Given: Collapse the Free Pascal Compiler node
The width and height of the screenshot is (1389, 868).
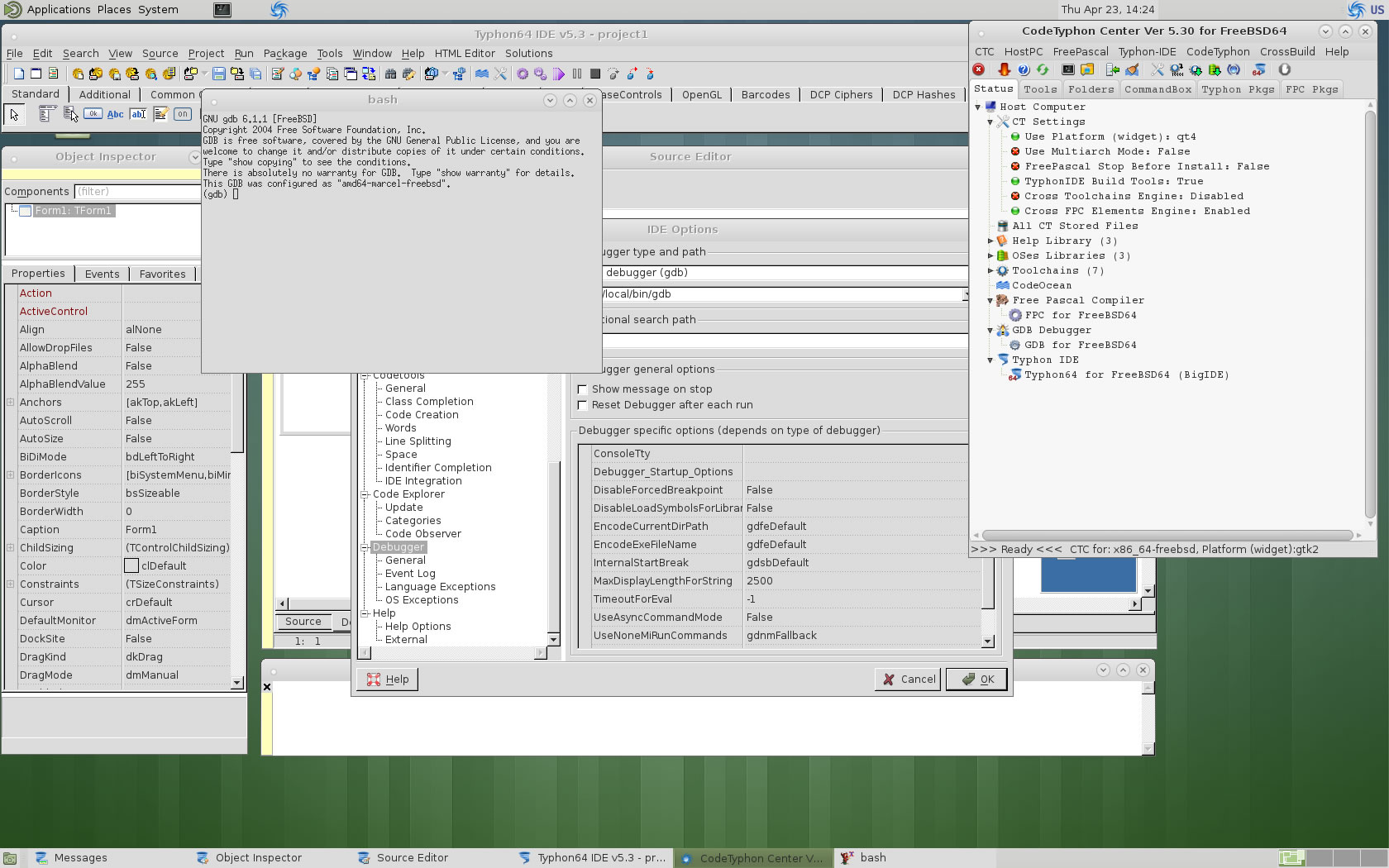Looking at the screenshot, I should tap(990, 300).
